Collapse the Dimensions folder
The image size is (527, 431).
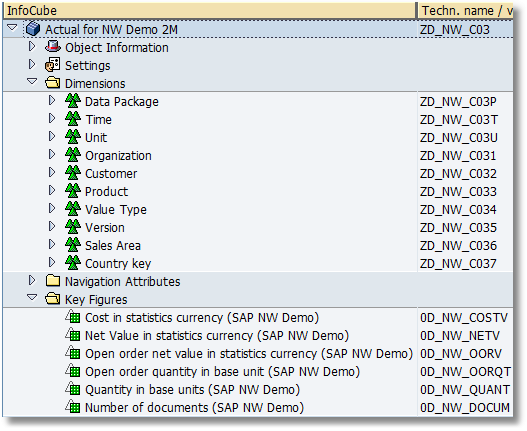[x=32, y=81]
